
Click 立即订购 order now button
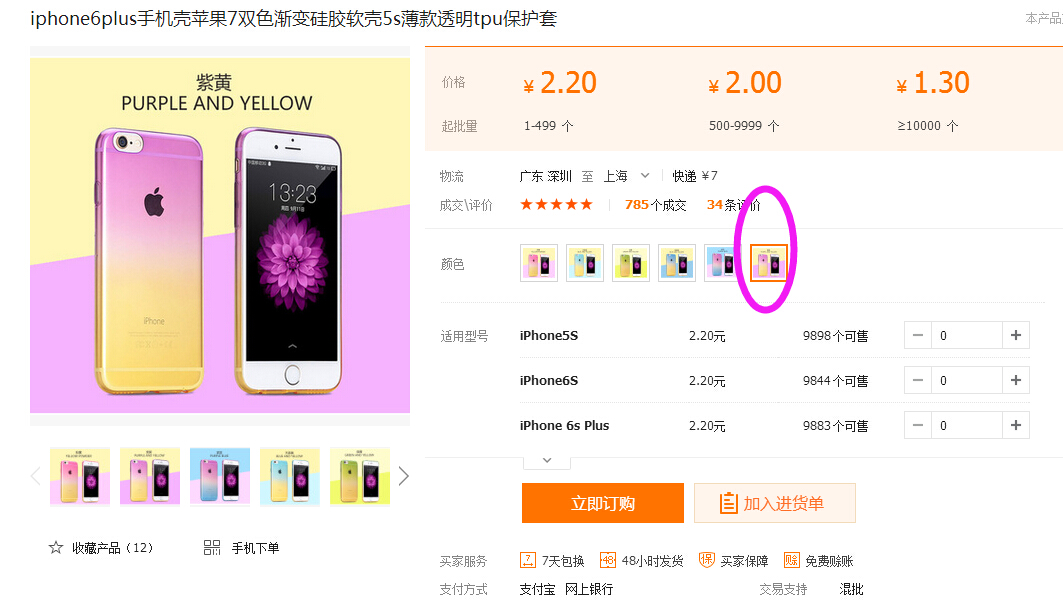coord(603,503)
